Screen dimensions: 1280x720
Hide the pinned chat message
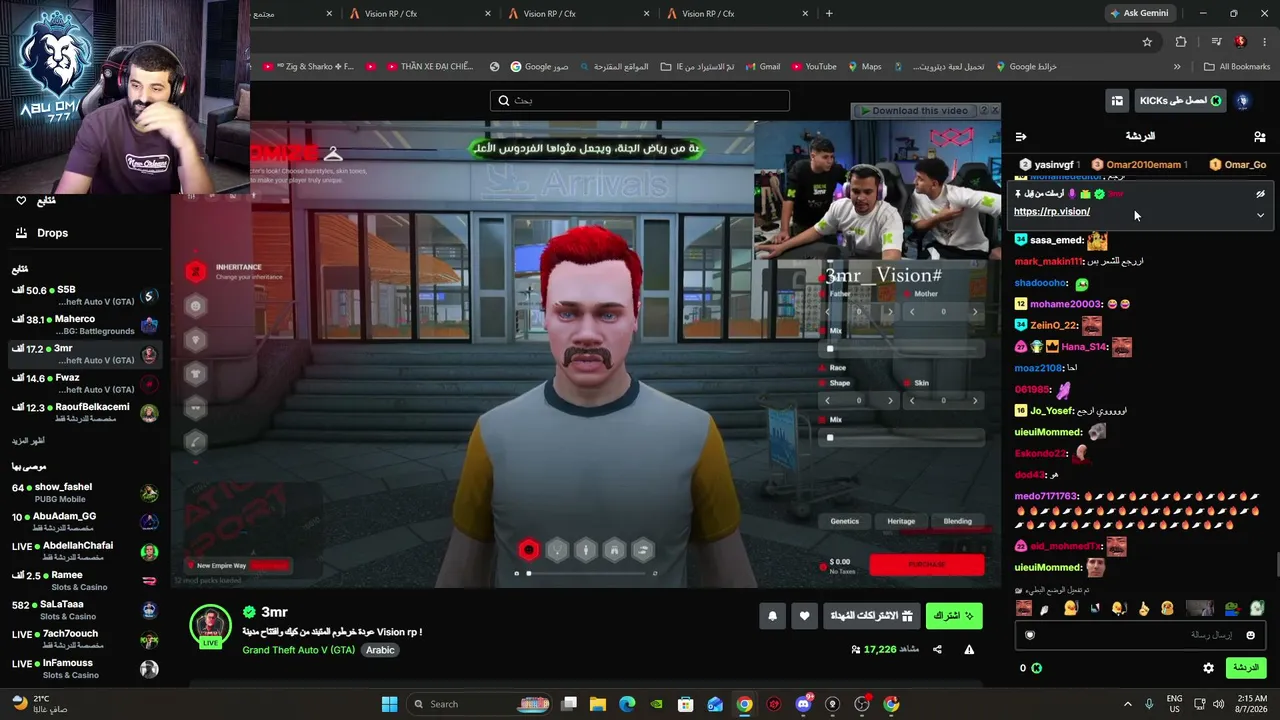point(1260,194)
